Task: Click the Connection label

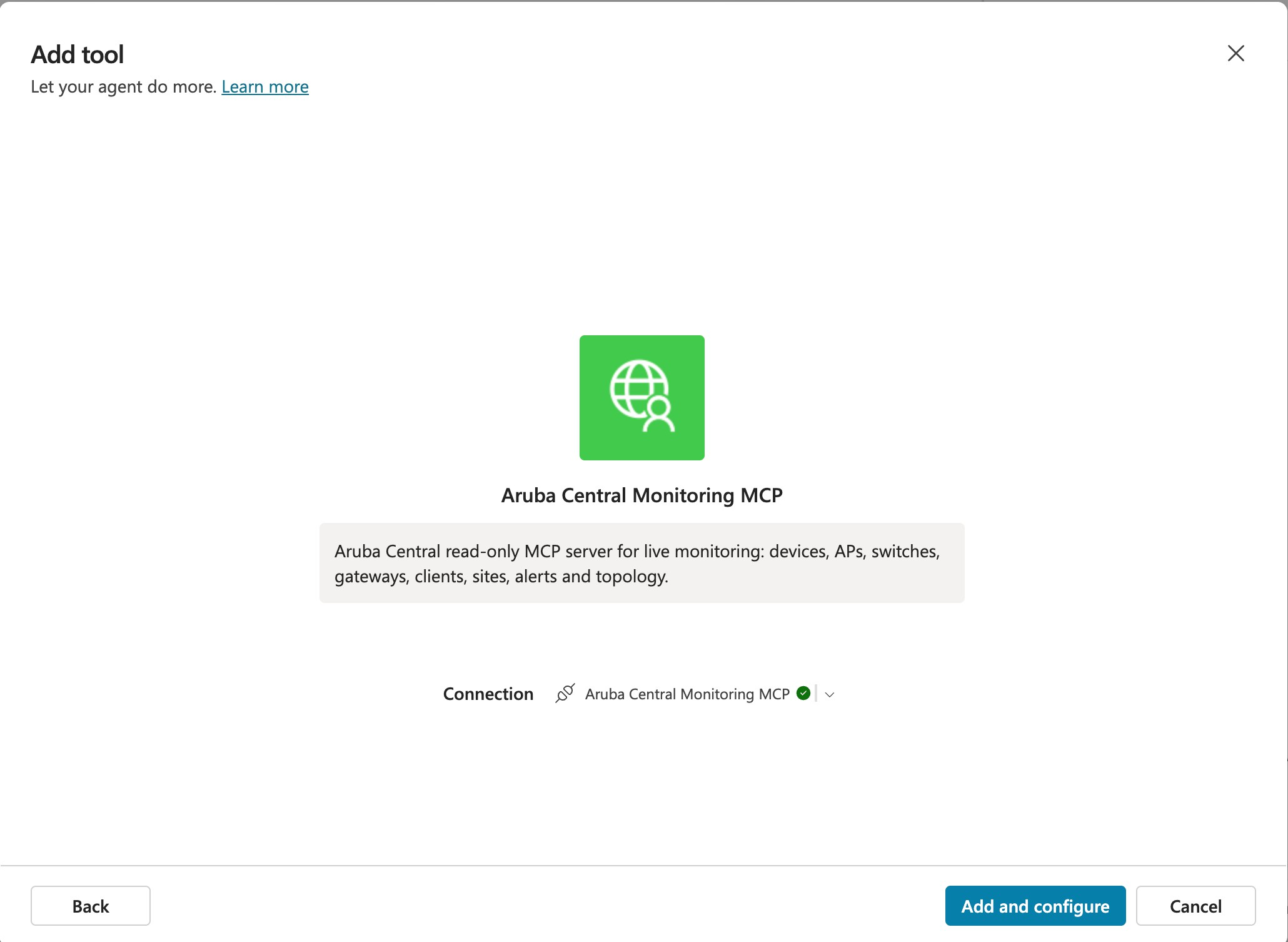Action: (x=488, y=694)
